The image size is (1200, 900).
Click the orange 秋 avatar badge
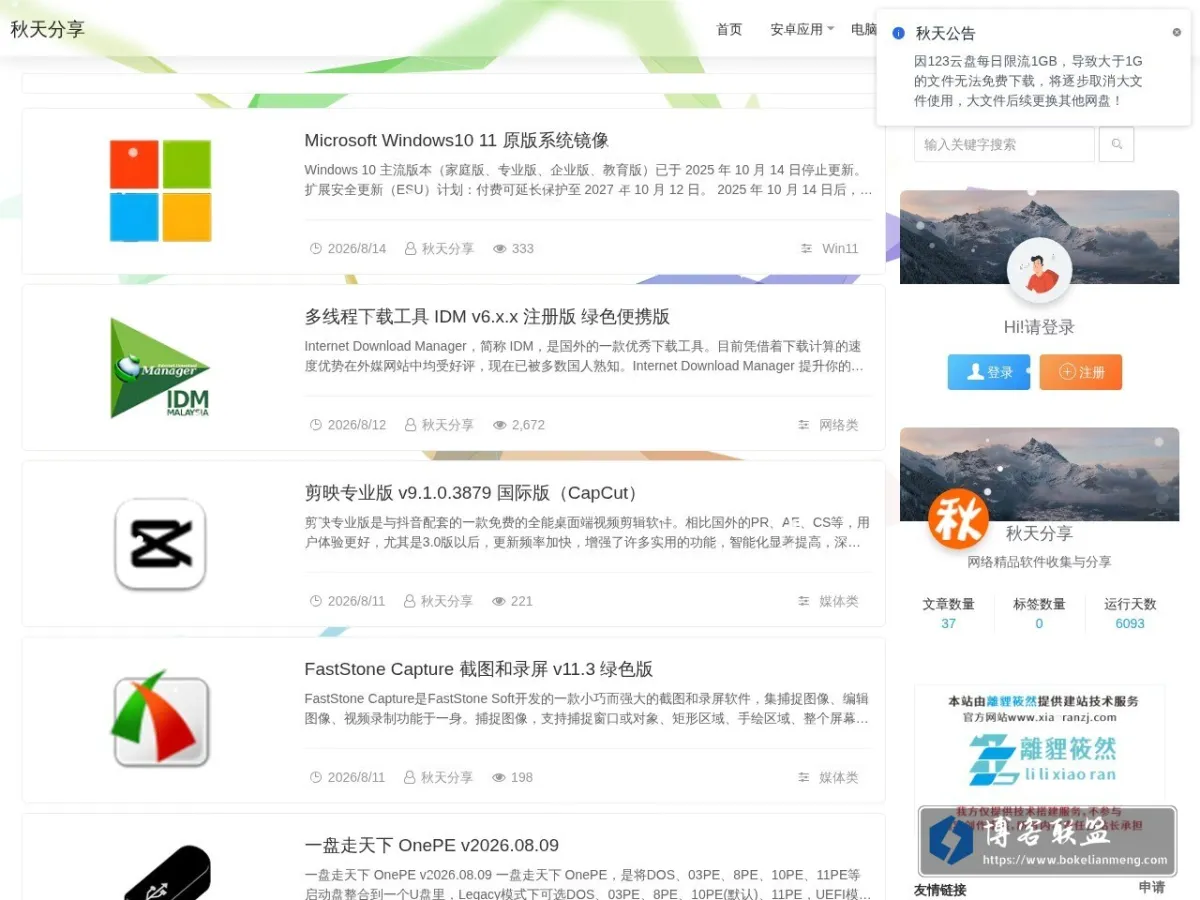958,519
